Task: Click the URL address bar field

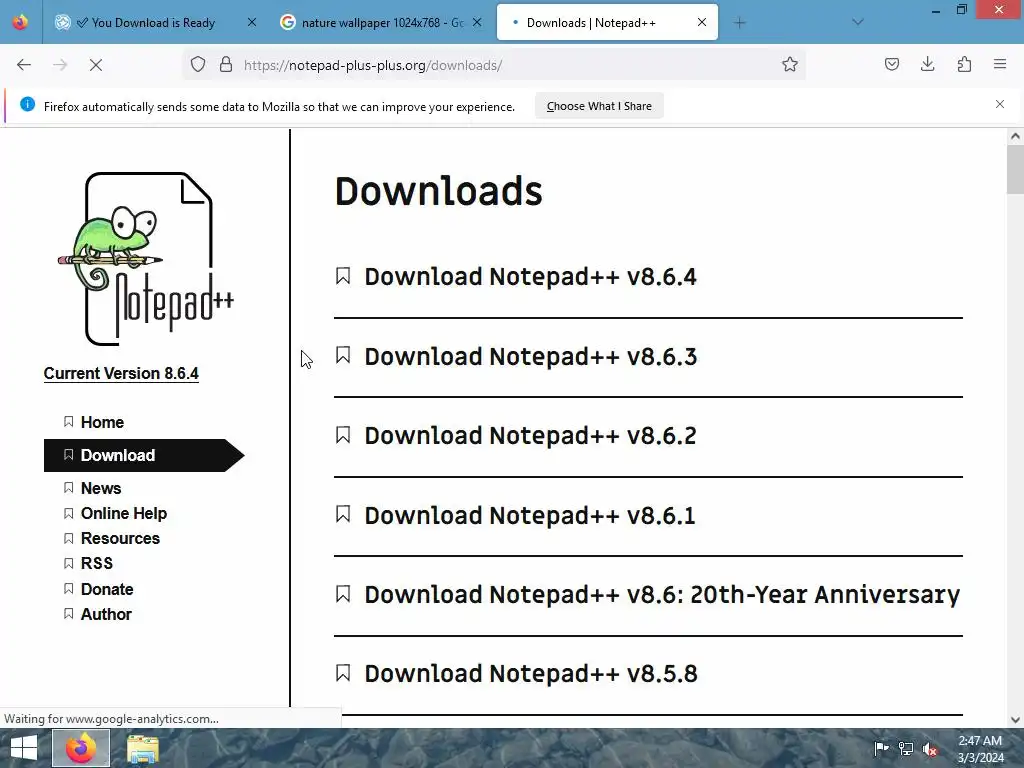Action: tap(493, 65)
